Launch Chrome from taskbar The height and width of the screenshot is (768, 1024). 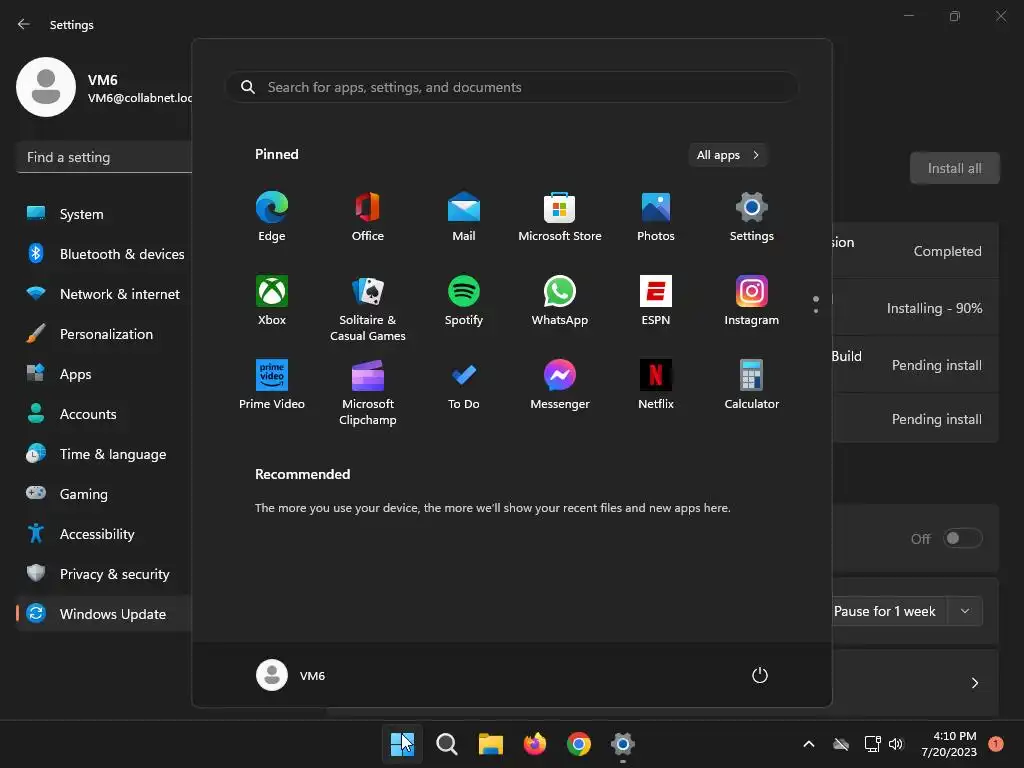coord(579,743)
